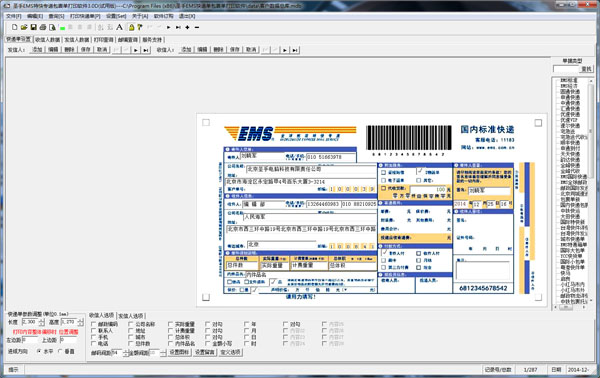Viewport: 600px width, 378px height.
Task: Click 编辑 button in the 收信人 row
Action: [x=202, y=50]
